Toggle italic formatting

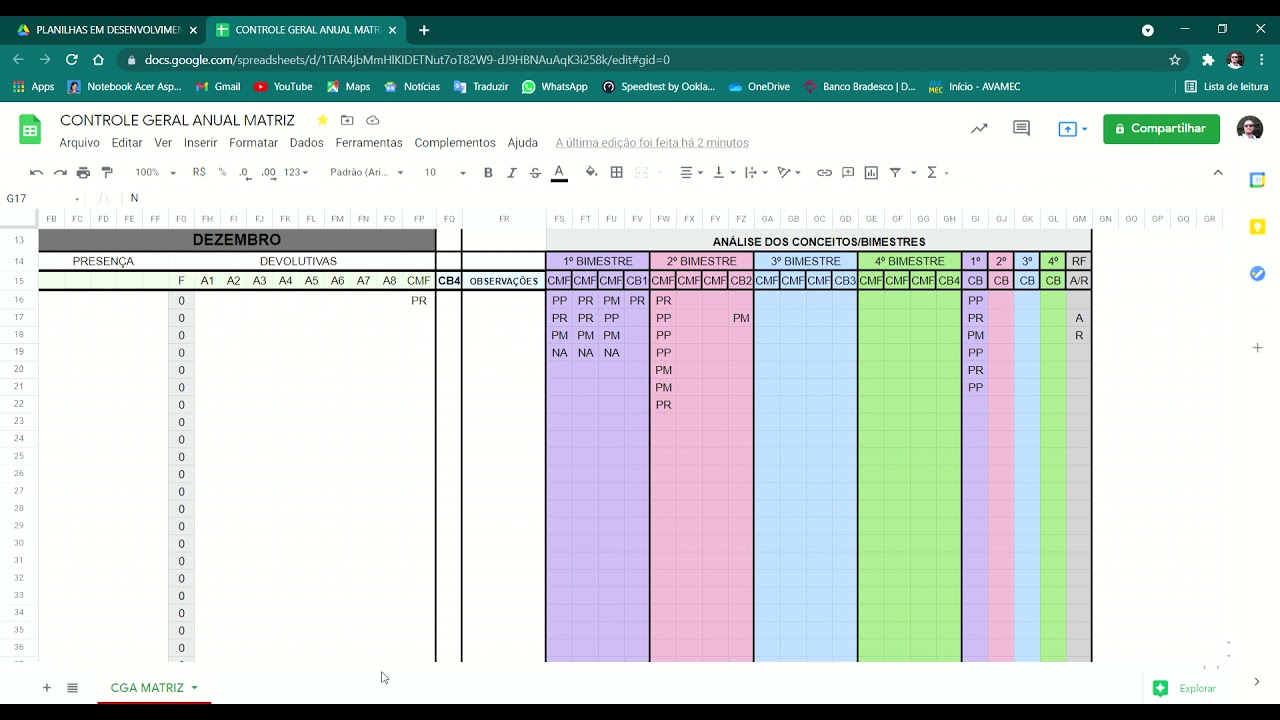point(512,173)
